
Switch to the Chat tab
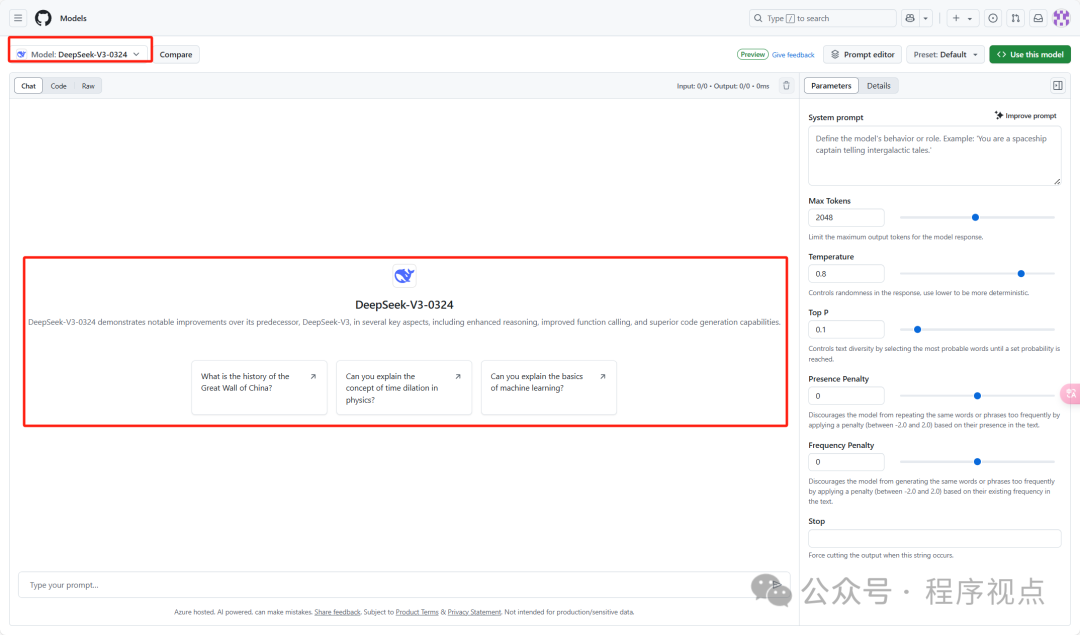[x=28, y=86]
